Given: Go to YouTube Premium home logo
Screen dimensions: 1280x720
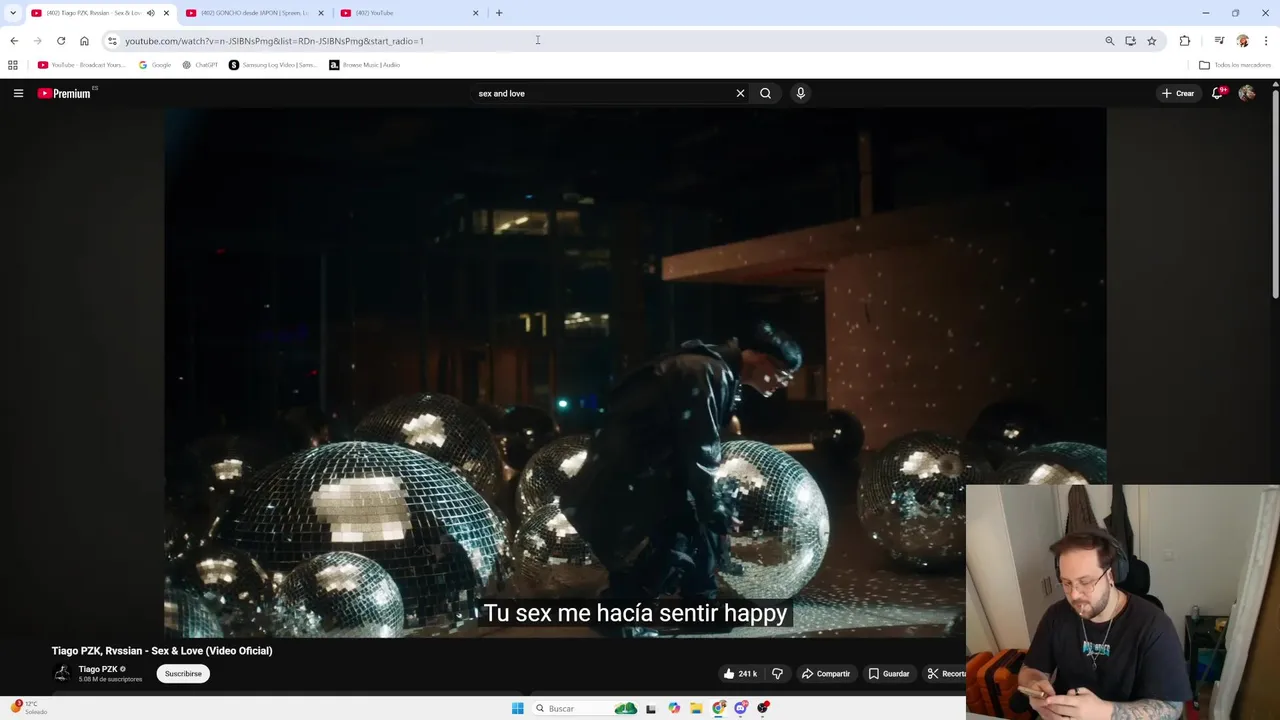Looking at the screenshot, I should click(x=65, y=93).
